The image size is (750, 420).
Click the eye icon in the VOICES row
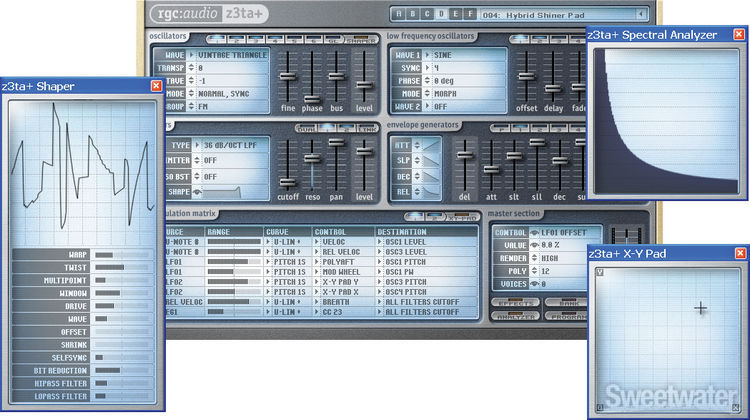(x=534, y=284)
